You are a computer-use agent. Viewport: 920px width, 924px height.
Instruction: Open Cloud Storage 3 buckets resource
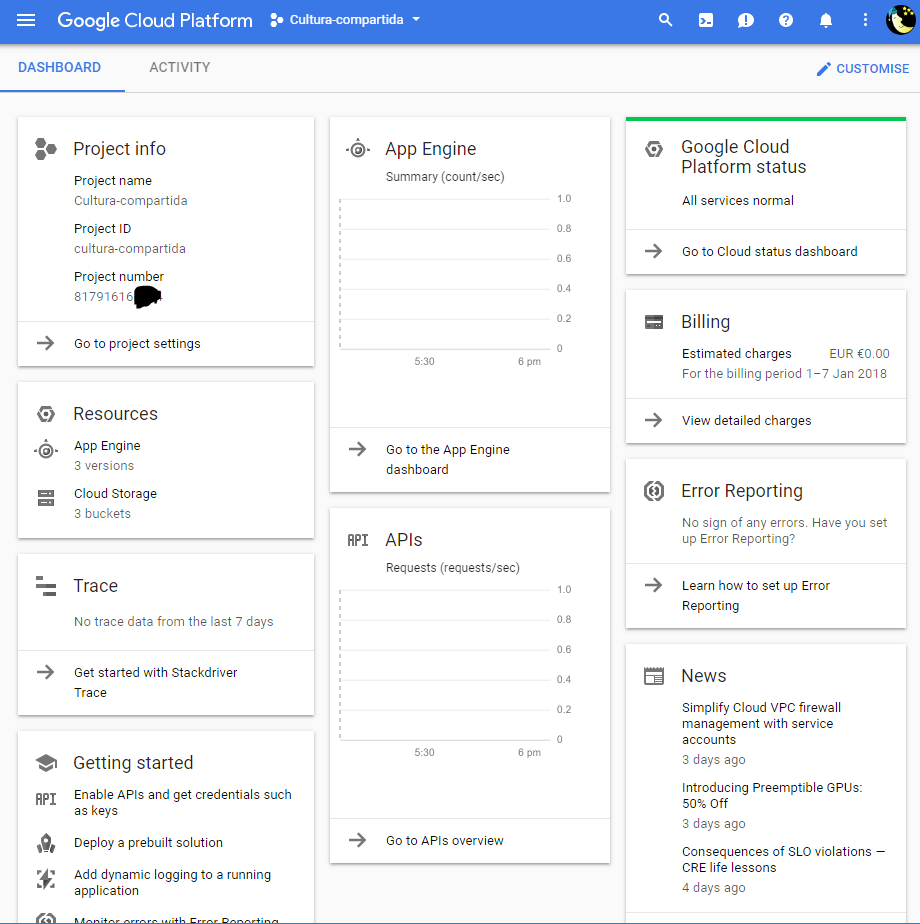[x=116, y=503]
